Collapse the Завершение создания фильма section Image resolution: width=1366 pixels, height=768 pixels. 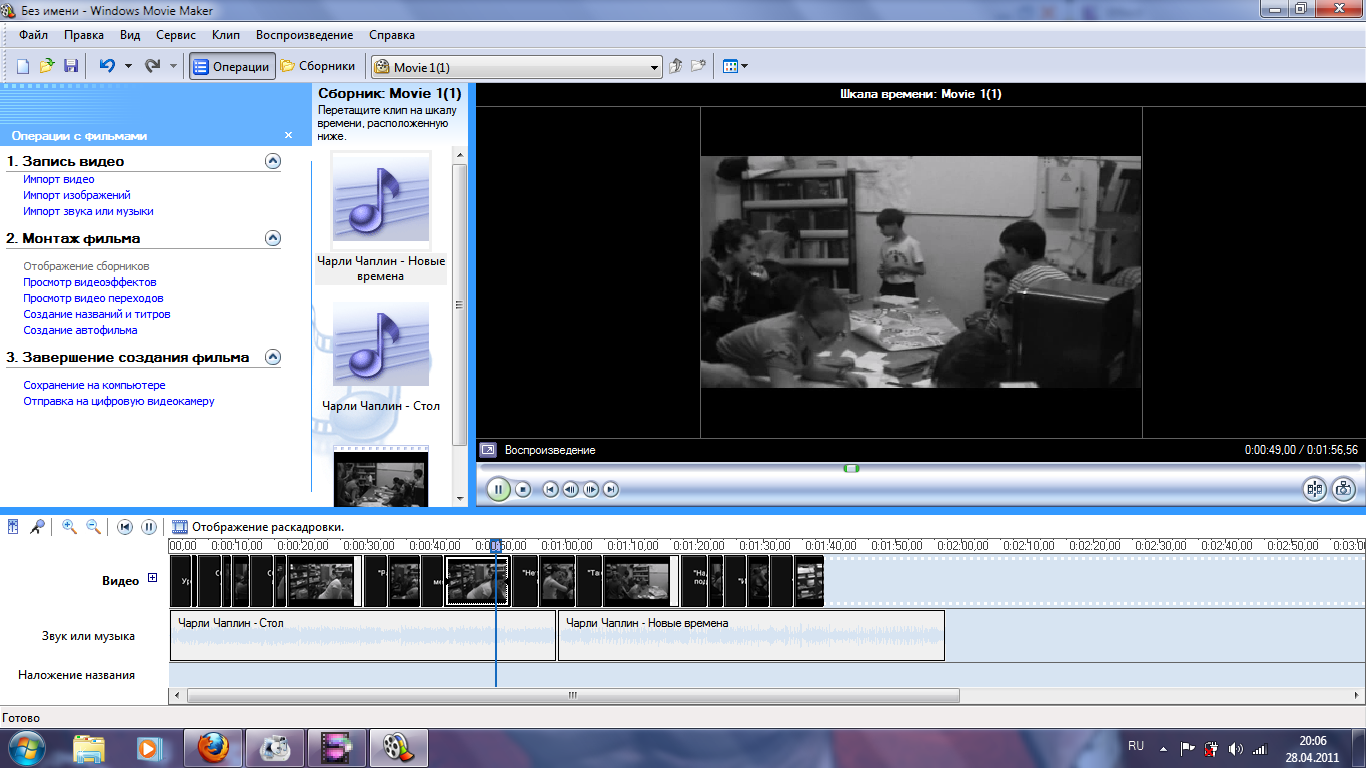click(x=273, y=357)
